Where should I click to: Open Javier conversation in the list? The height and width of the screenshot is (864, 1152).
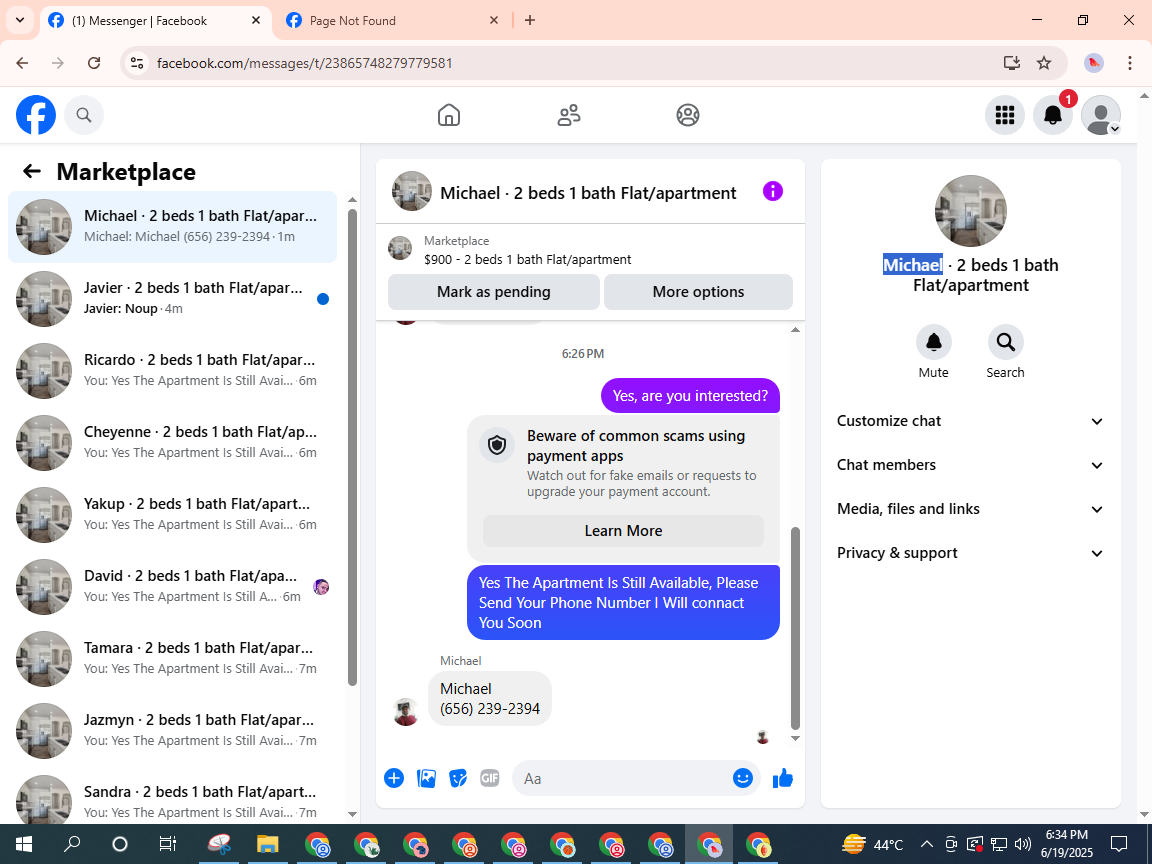tap(173, 298)
